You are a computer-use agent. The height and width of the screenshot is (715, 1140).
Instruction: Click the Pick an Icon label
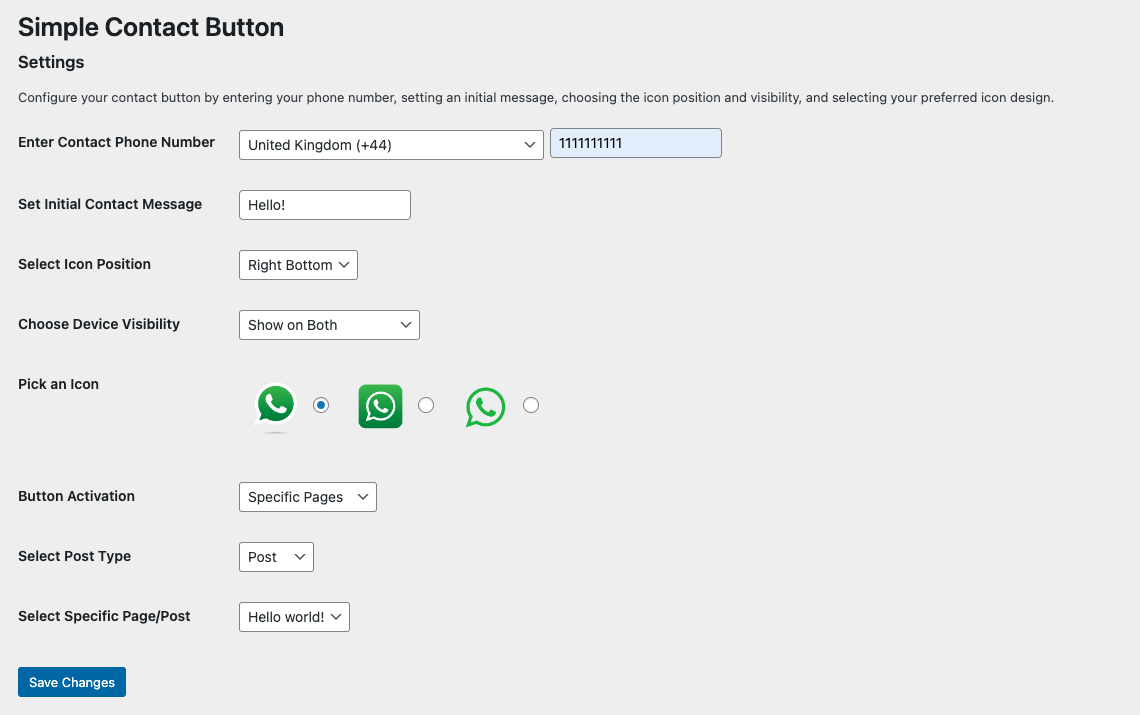click(x=58, y=384)
